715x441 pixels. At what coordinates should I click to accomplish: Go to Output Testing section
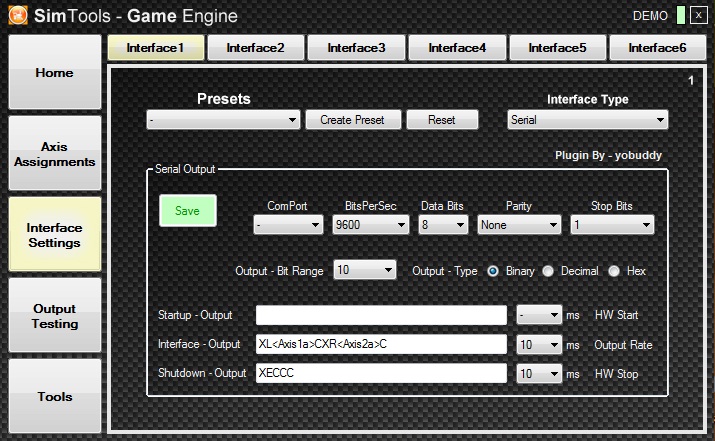[55, 316]
